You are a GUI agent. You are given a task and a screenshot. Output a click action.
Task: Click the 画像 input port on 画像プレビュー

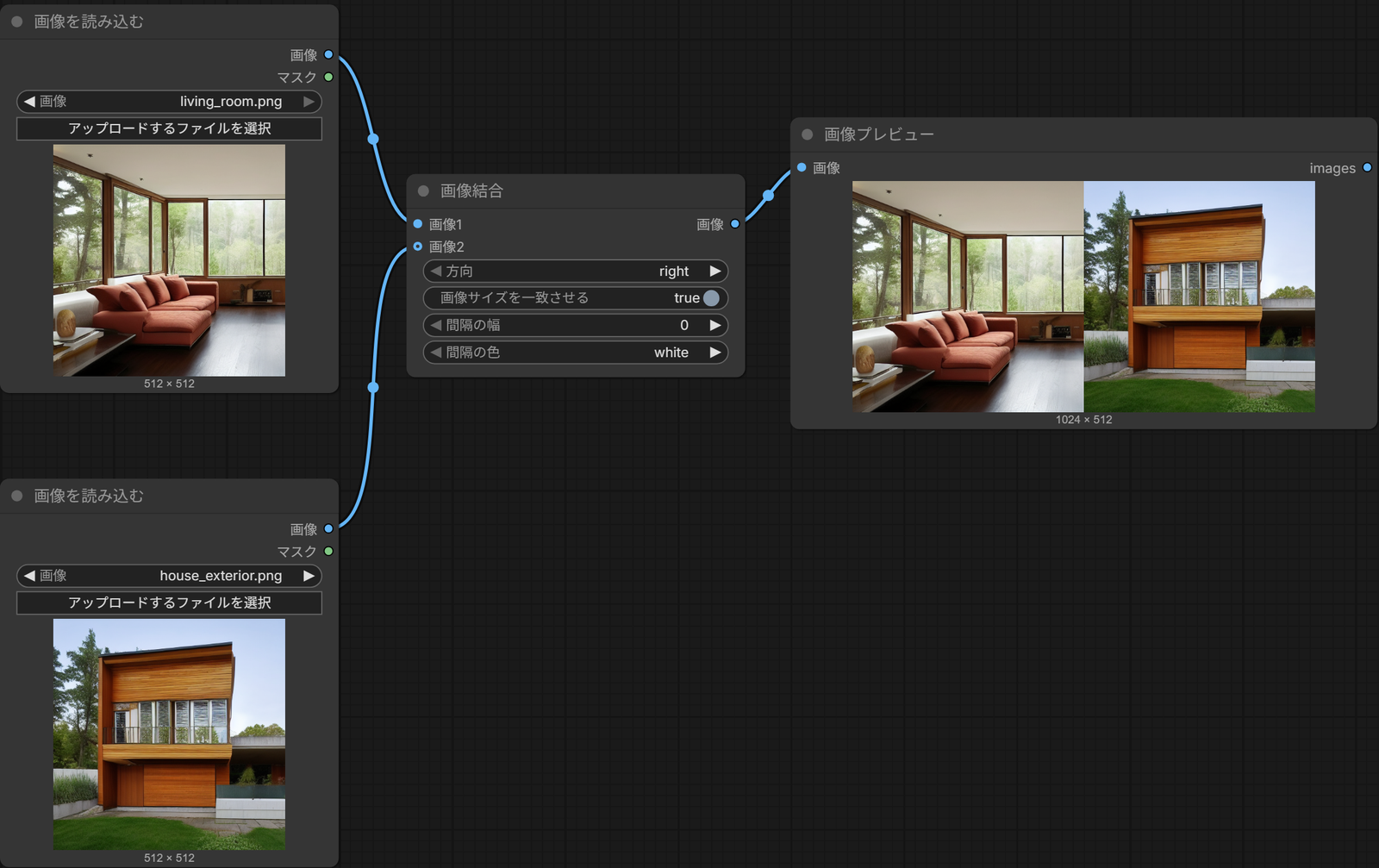pos(802,167)
